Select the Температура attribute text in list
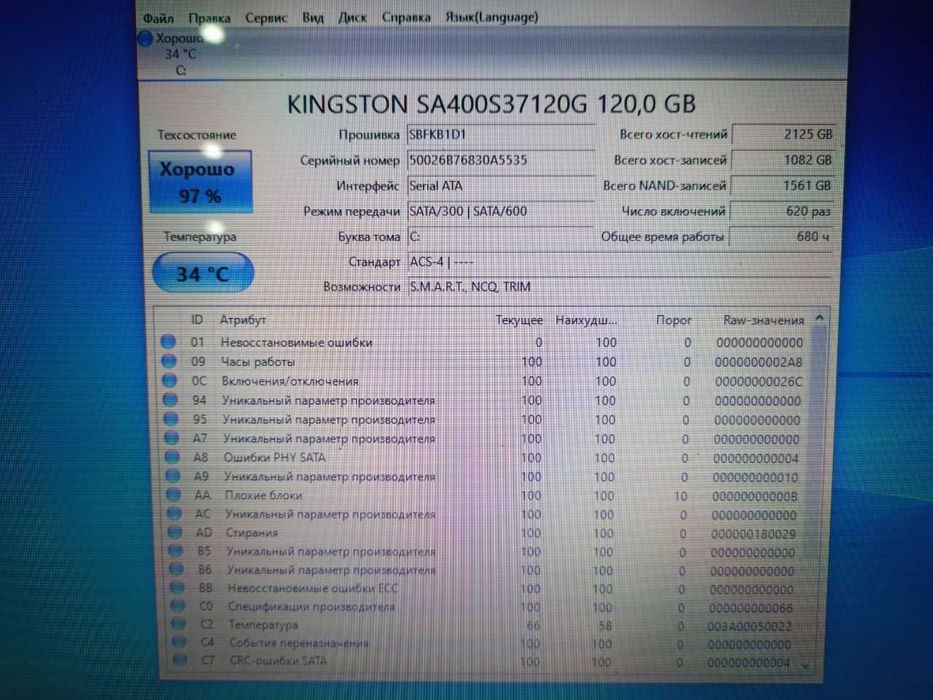 263,625
